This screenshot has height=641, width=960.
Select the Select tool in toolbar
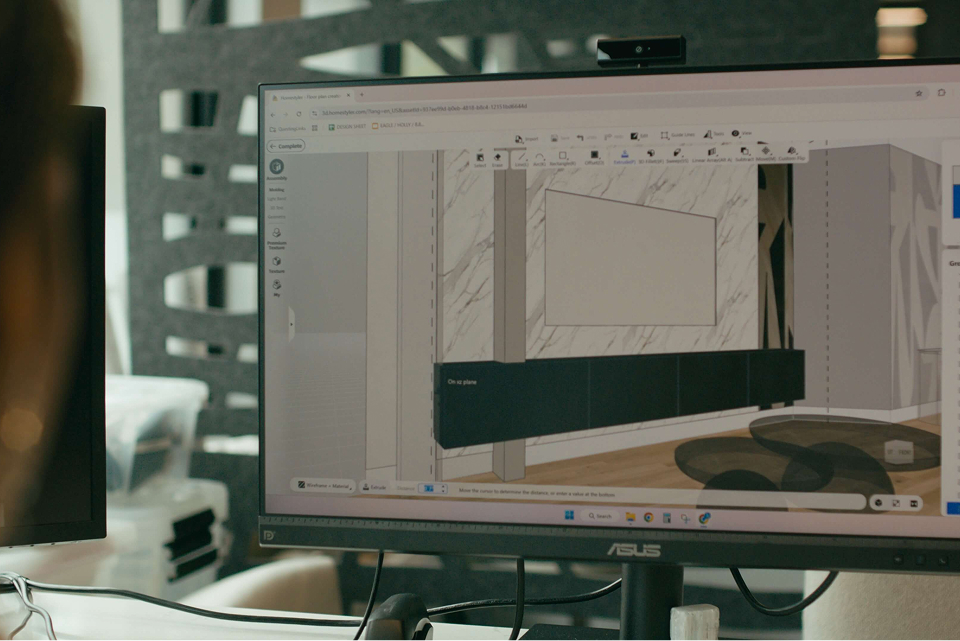click(480, 158)
